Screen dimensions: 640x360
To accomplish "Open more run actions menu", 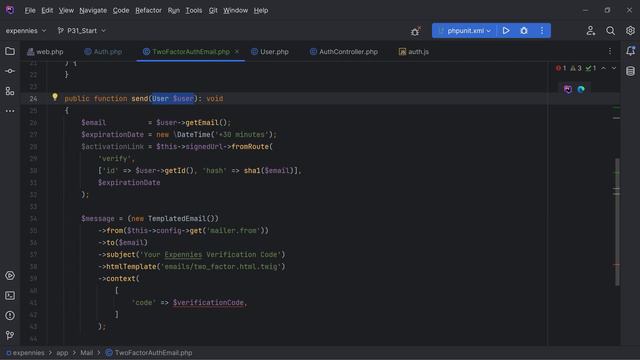I will 542,31.
